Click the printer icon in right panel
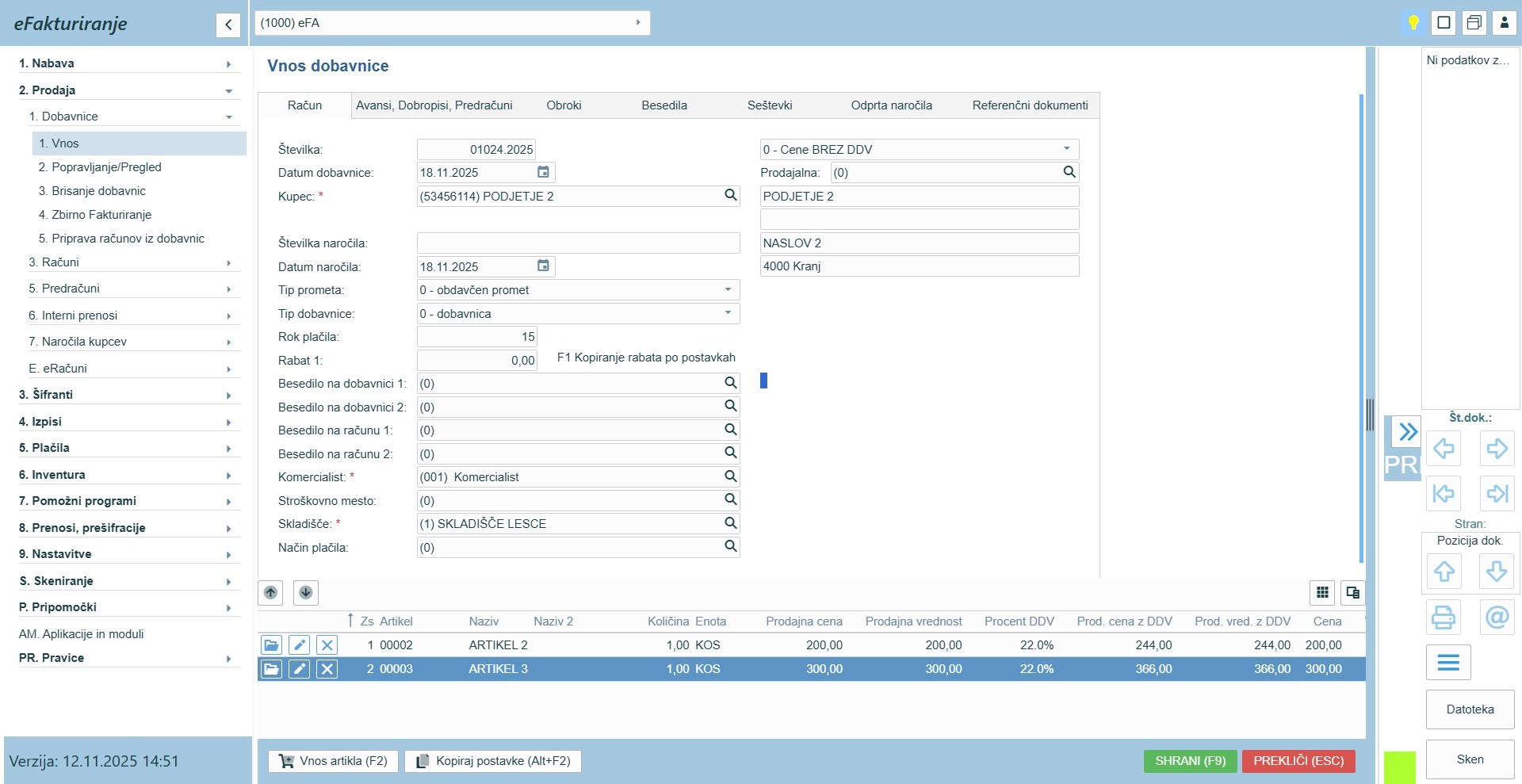 pos(1444,617)
